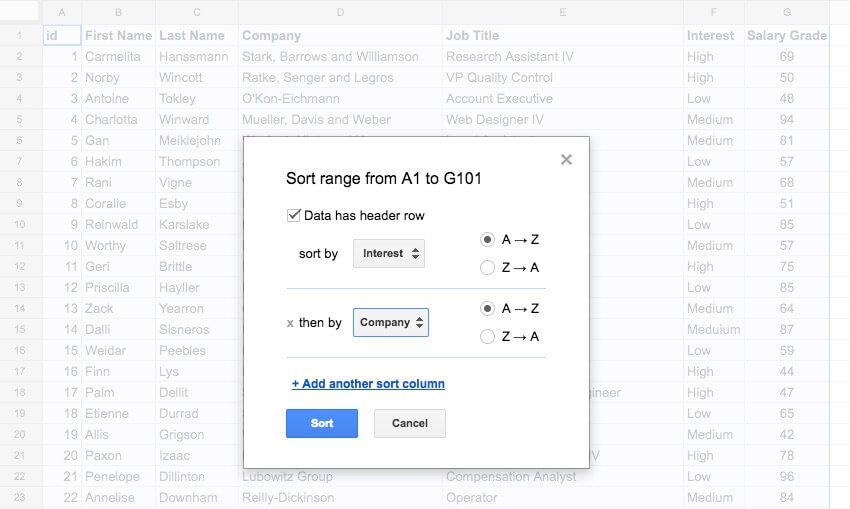Click the 'Research Assistant IV' cell
850x509 pixels.
[x=563, y=56]
